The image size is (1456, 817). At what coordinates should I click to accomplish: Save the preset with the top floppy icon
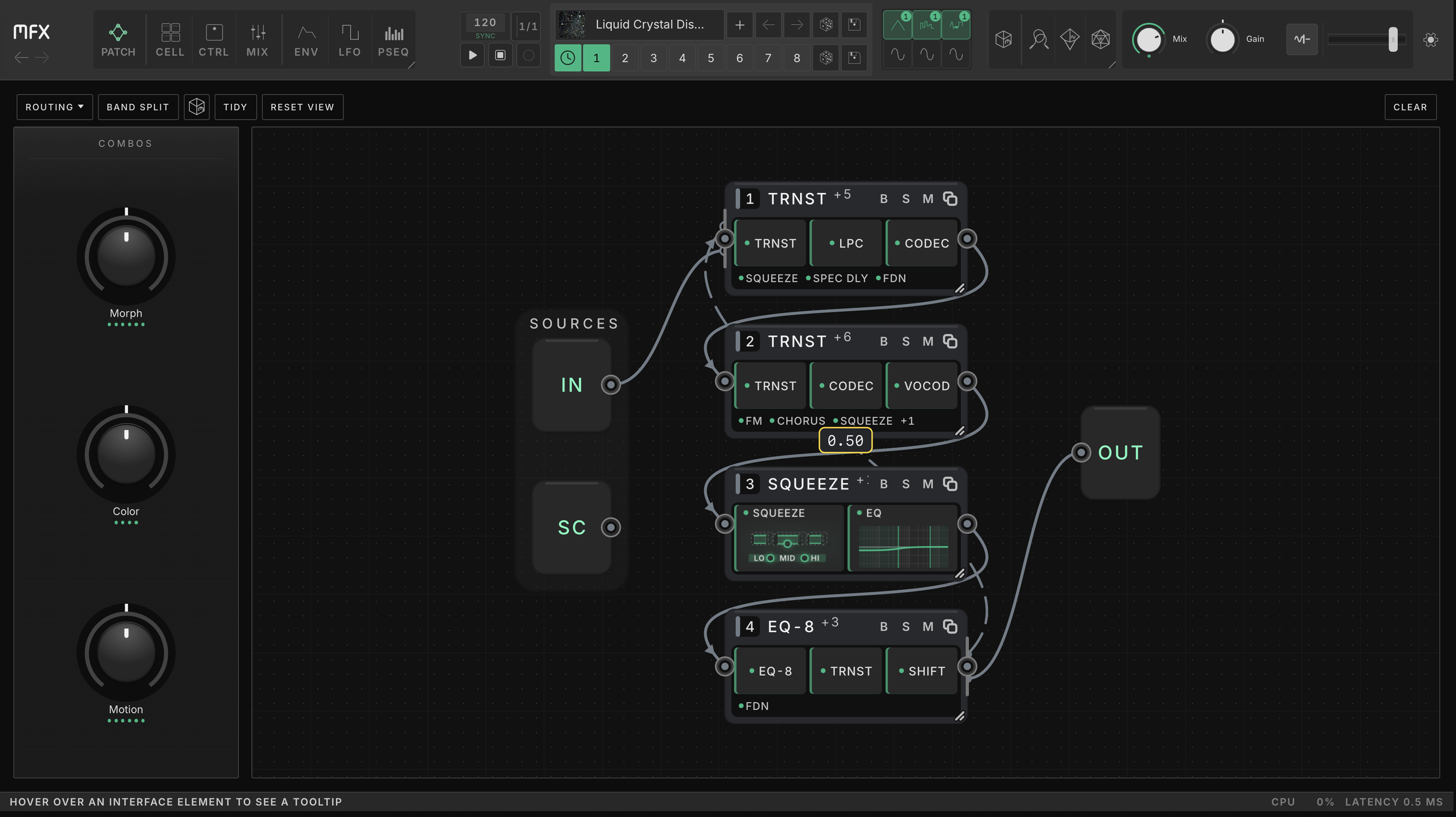click(x=854, y=24)
